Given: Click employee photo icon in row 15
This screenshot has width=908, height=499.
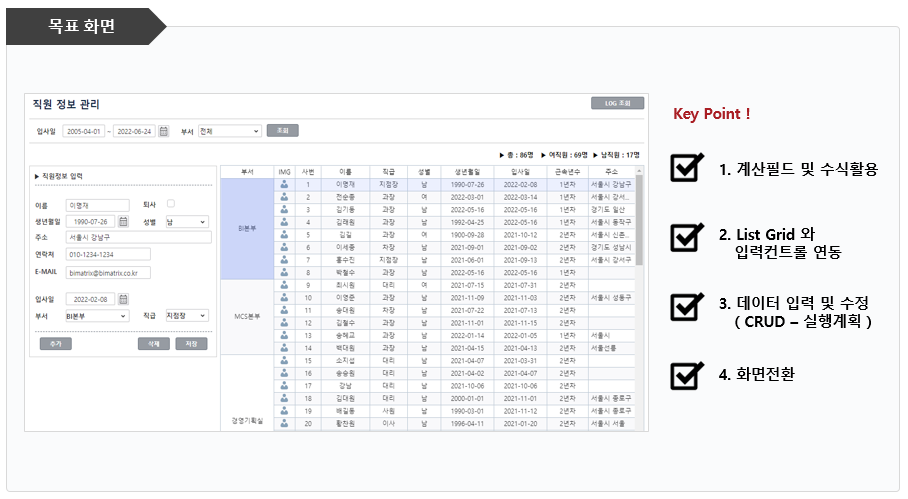Looking at the screenshot, I should click(284, 360).
